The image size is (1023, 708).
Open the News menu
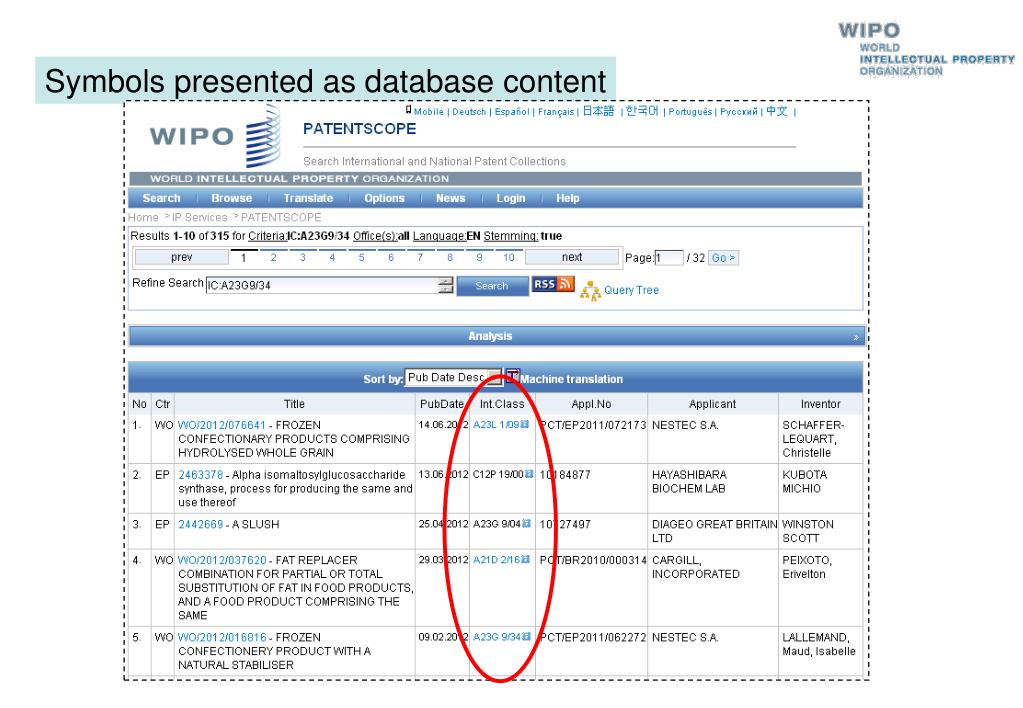[x=451, y=198]
